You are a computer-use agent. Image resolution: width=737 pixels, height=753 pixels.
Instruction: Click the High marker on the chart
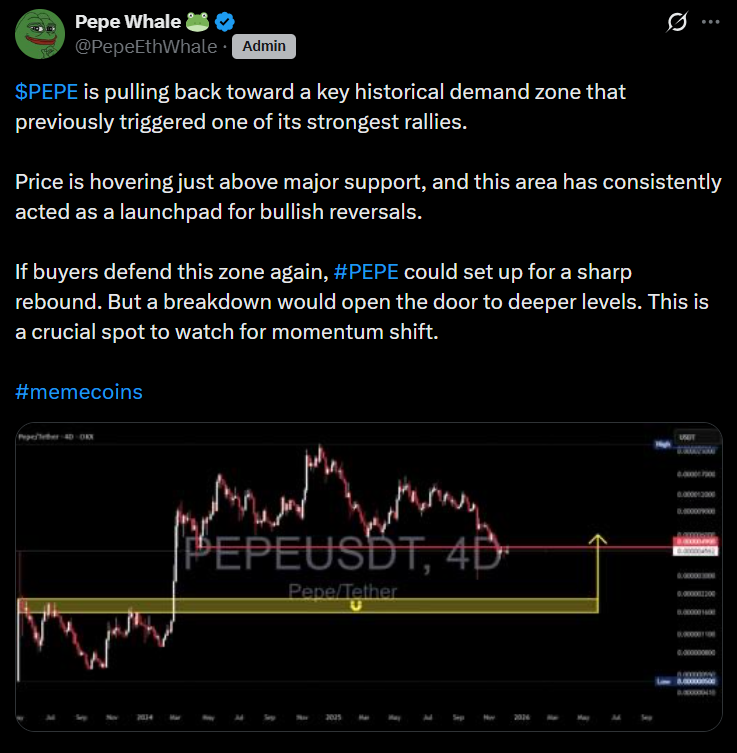coord(662,442)
